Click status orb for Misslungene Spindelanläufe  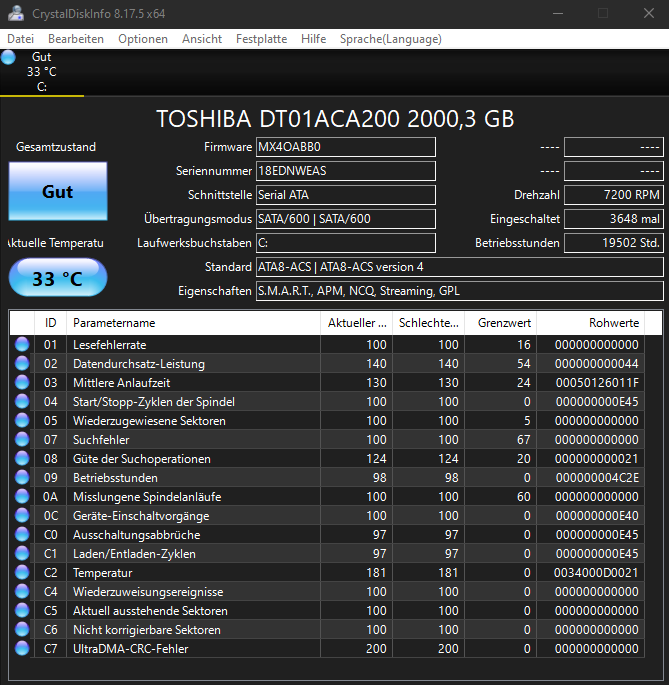(22, 496)
